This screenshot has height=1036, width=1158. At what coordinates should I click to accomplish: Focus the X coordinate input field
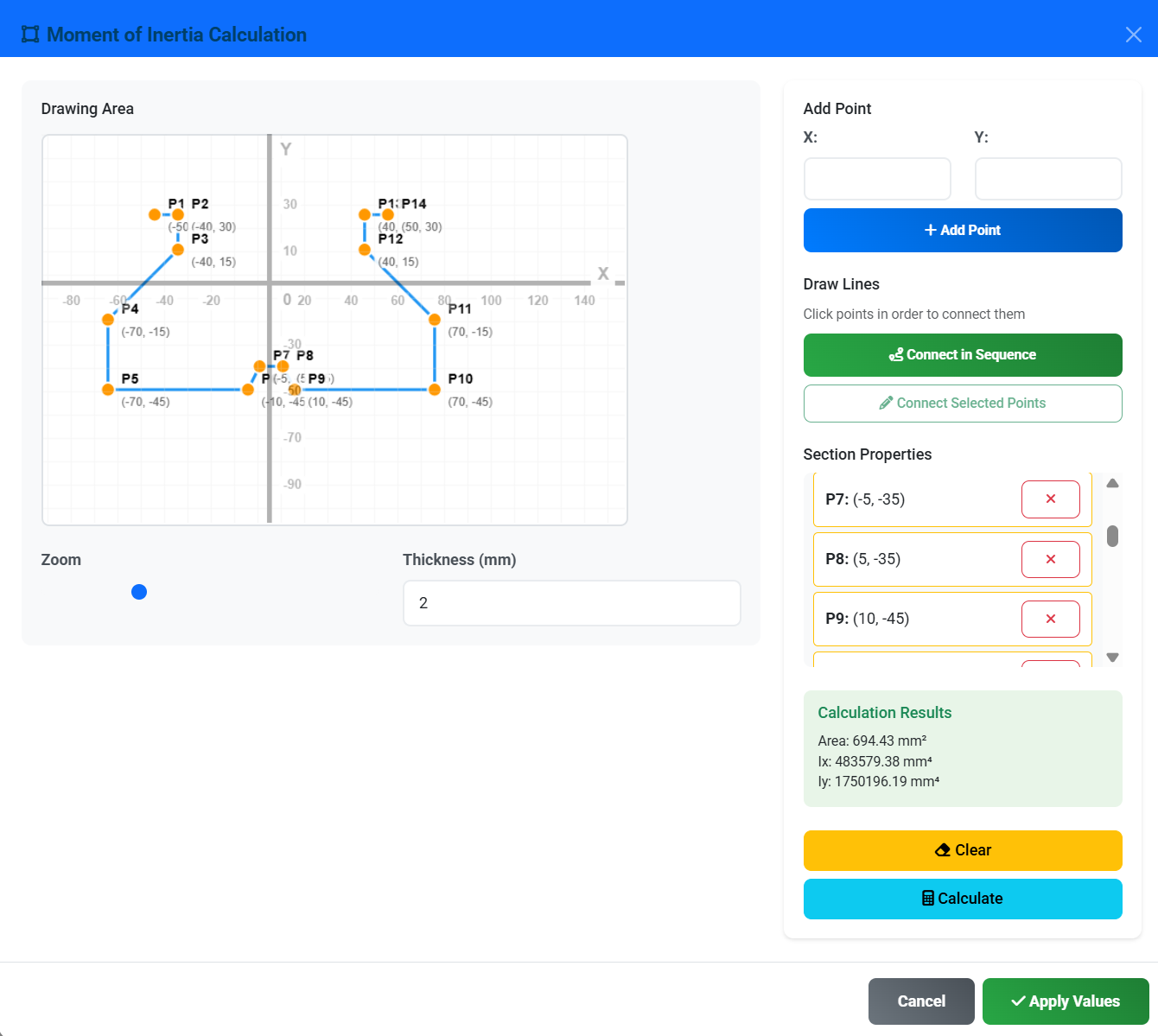click(x=877, y=178)
